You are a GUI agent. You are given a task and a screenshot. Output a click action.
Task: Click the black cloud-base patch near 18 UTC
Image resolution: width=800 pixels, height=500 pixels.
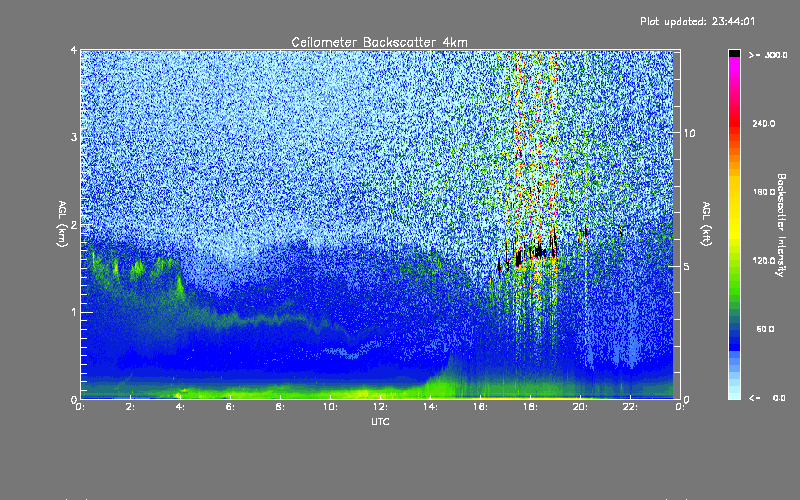point(539,252)
